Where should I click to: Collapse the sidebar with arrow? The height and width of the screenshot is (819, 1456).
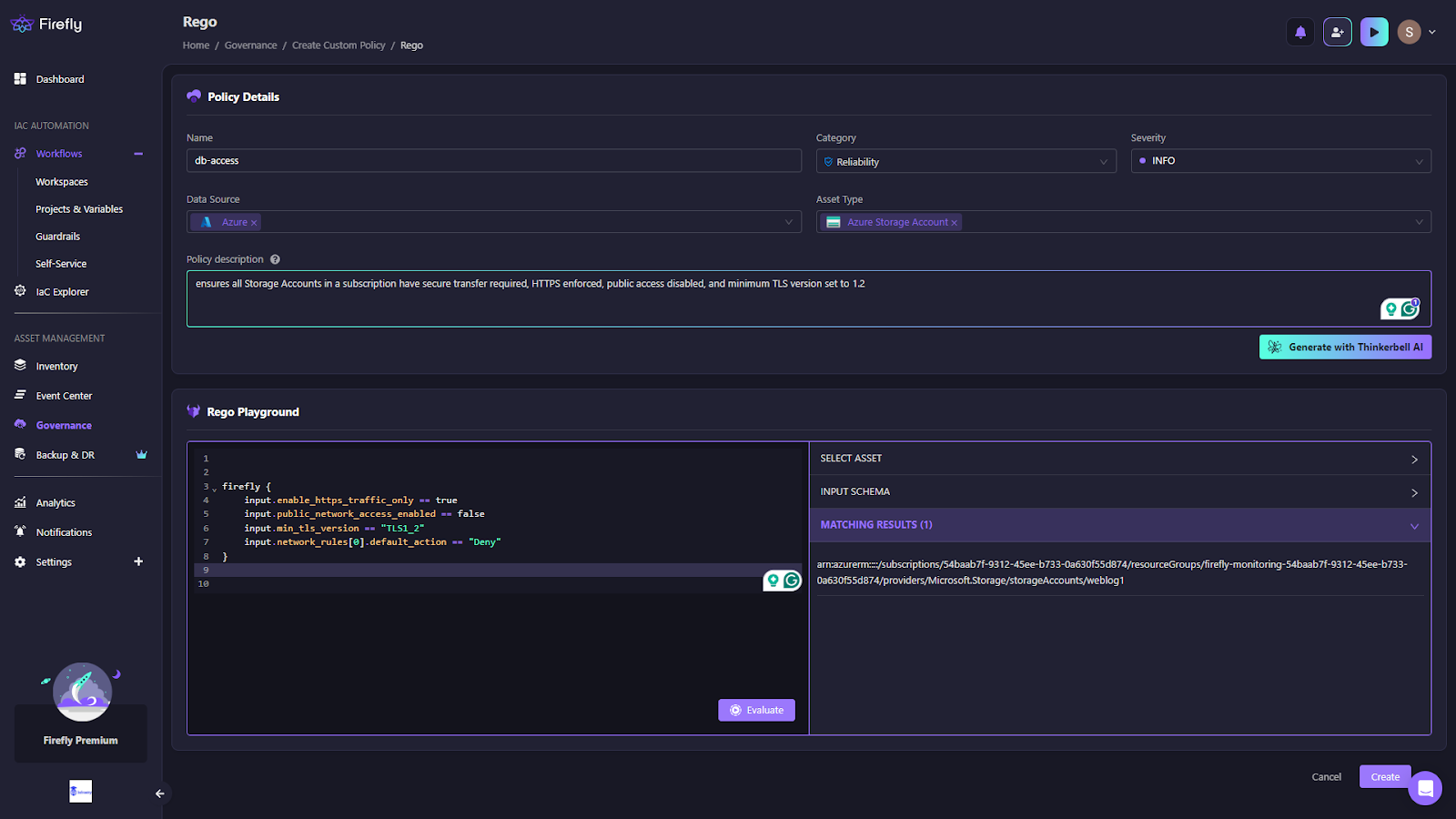[160, 794]
